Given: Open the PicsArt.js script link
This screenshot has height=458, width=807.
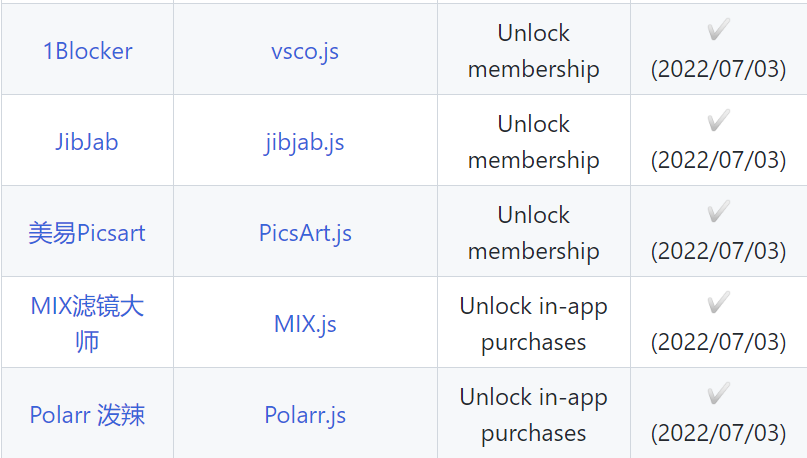Looking at the screenshot, I should coord(305,233).
